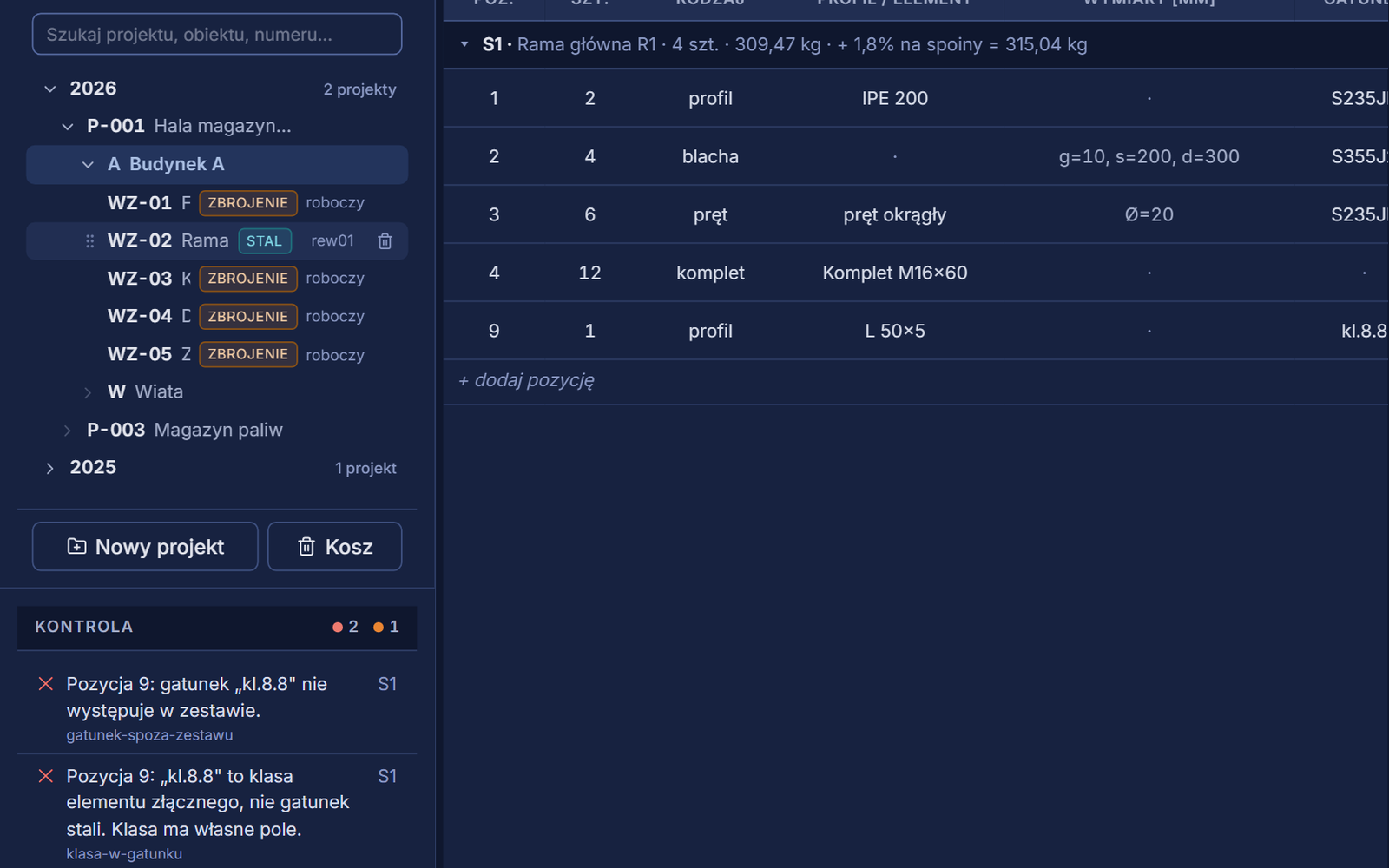Collapse the 2026 year group
This screenshot has height=868, width=1389.
(50, 89)
